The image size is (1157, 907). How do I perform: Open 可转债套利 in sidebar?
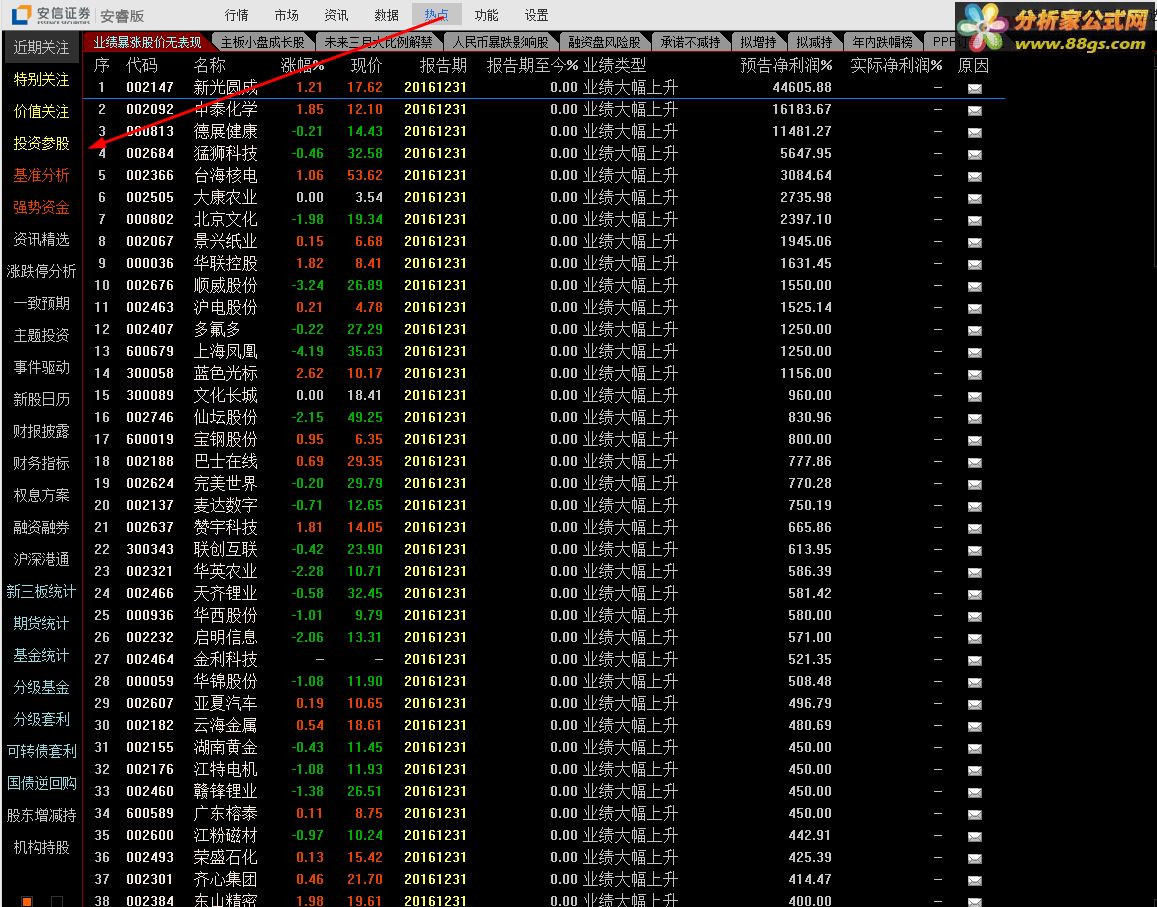pyautogui.click(x=41, y=751)
